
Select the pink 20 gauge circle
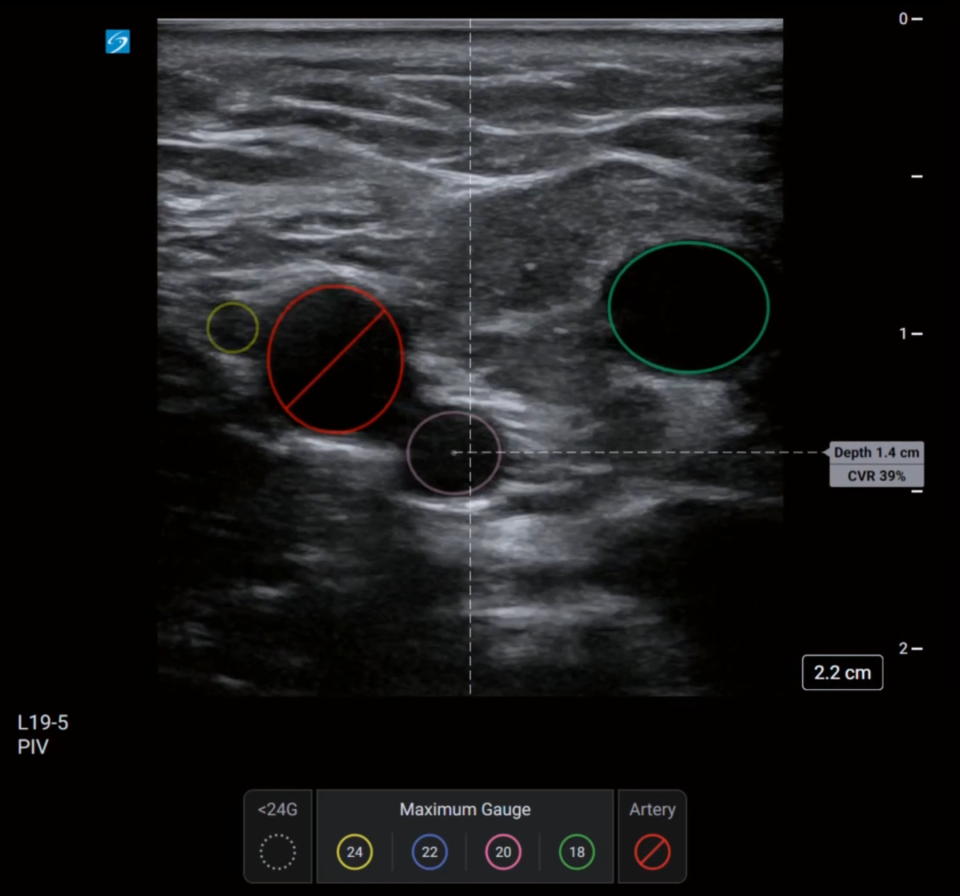(503, 852)
